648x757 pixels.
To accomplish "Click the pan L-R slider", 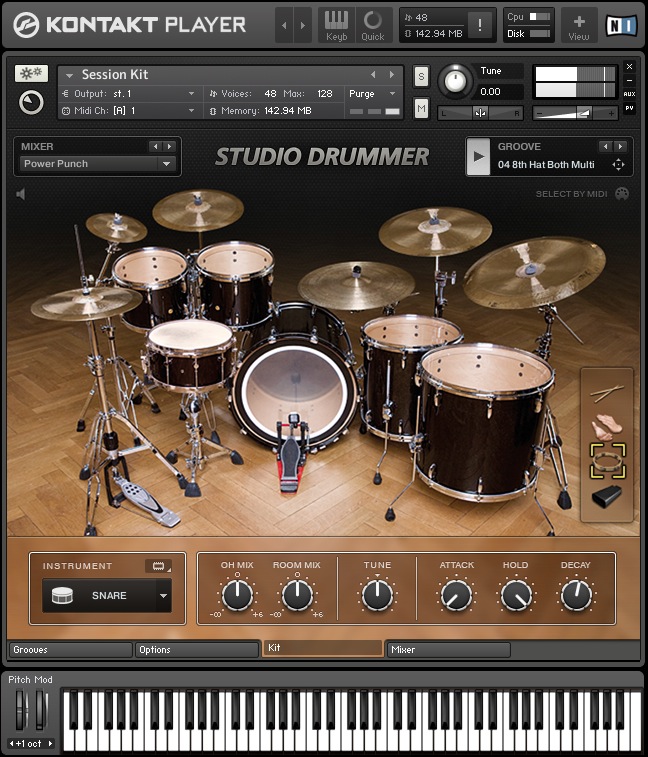I will (480, 113).
